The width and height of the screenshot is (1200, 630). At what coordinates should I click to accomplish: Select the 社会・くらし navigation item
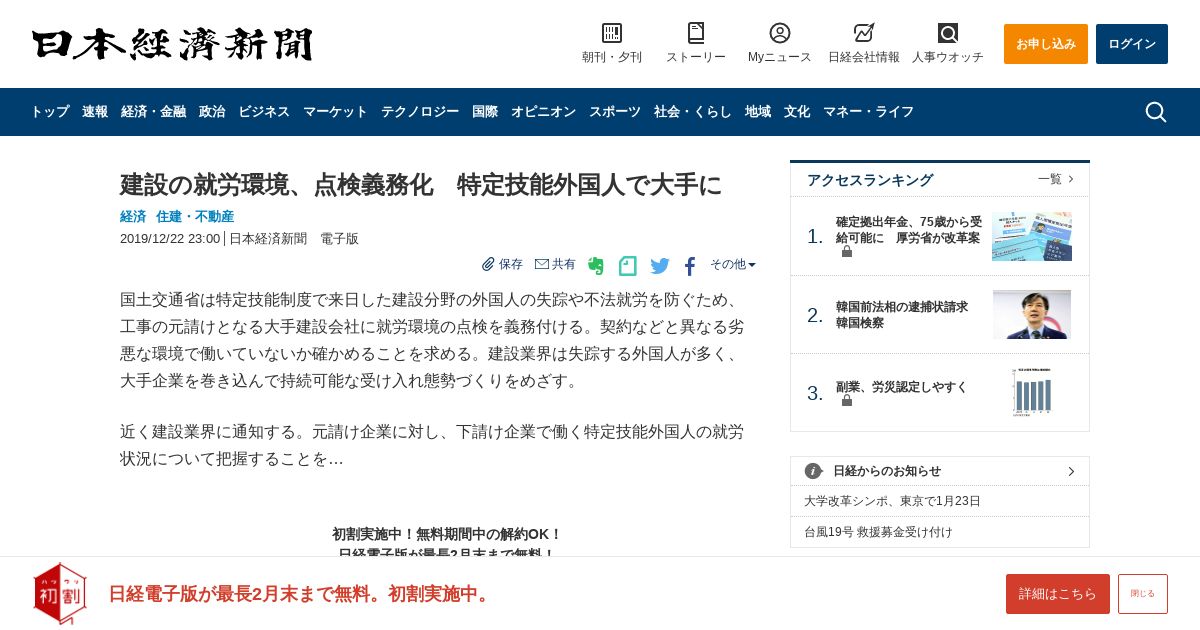(693, 112)
